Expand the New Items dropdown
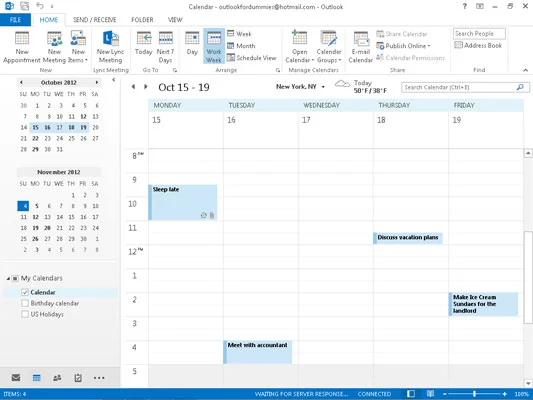 point(78,47)
